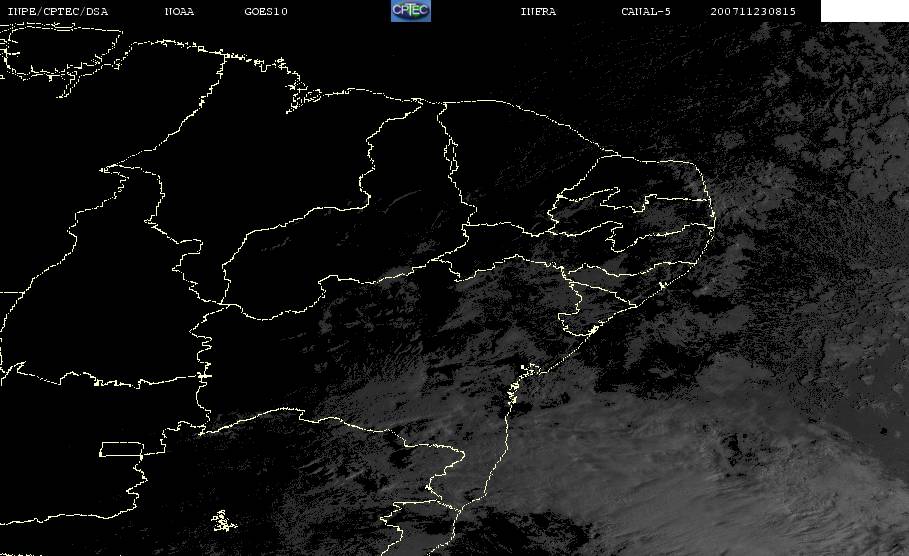Click the CPTEC logo in the header

411,10
